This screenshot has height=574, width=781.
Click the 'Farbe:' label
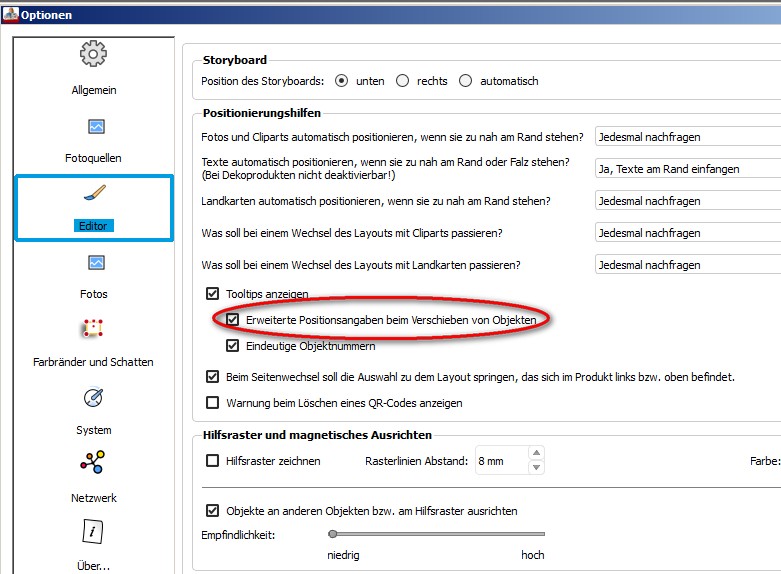coord(765,461)
